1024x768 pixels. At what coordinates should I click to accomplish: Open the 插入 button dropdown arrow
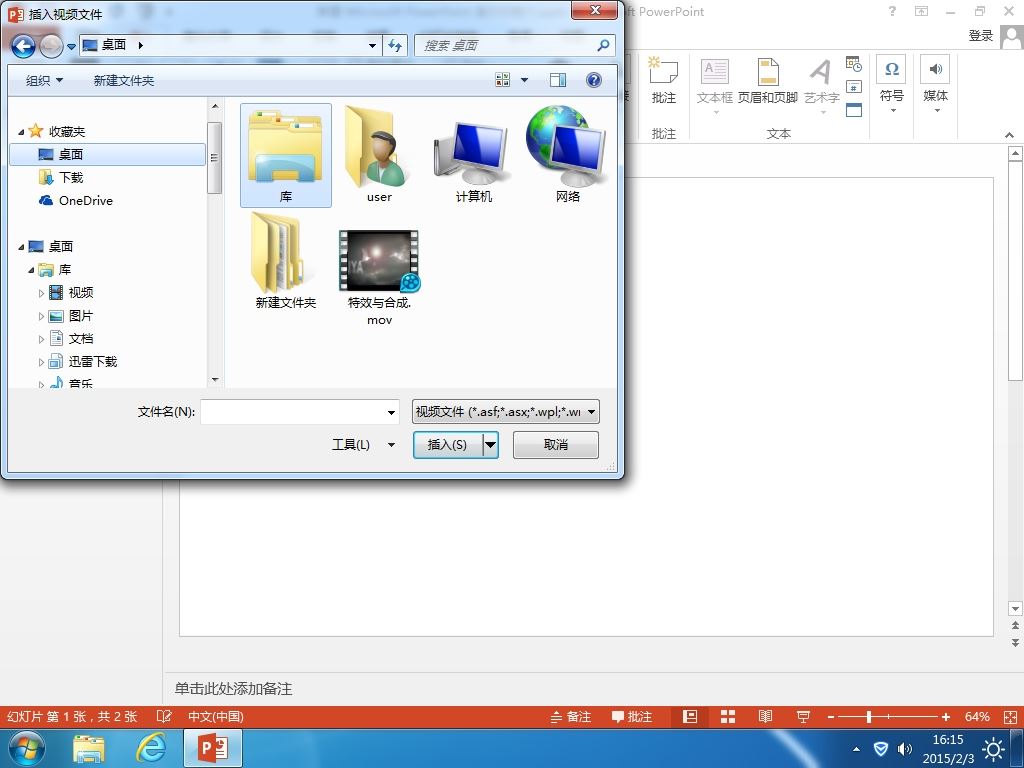490,445
